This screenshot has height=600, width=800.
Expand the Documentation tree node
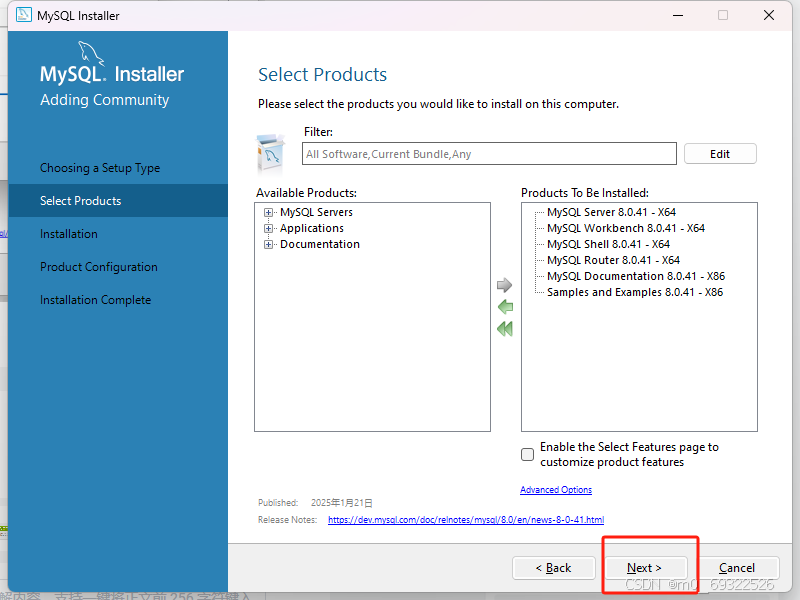click(268, 244)
